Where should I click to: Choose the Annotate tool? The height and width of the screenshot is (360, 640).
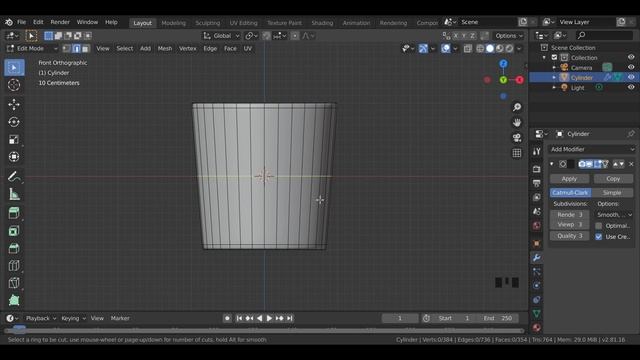pos(14,177)
